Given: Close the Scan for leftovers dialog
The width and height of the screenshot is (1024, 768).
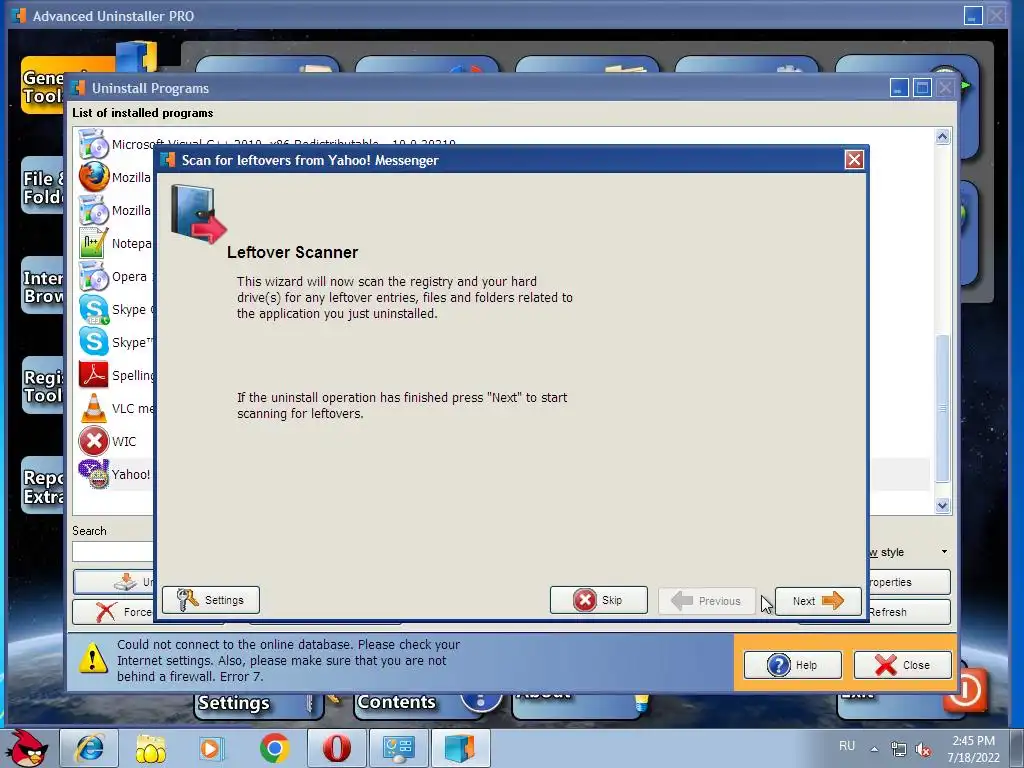Looking at the screenshot, I should pyautogui.click(x=854, y=160).
